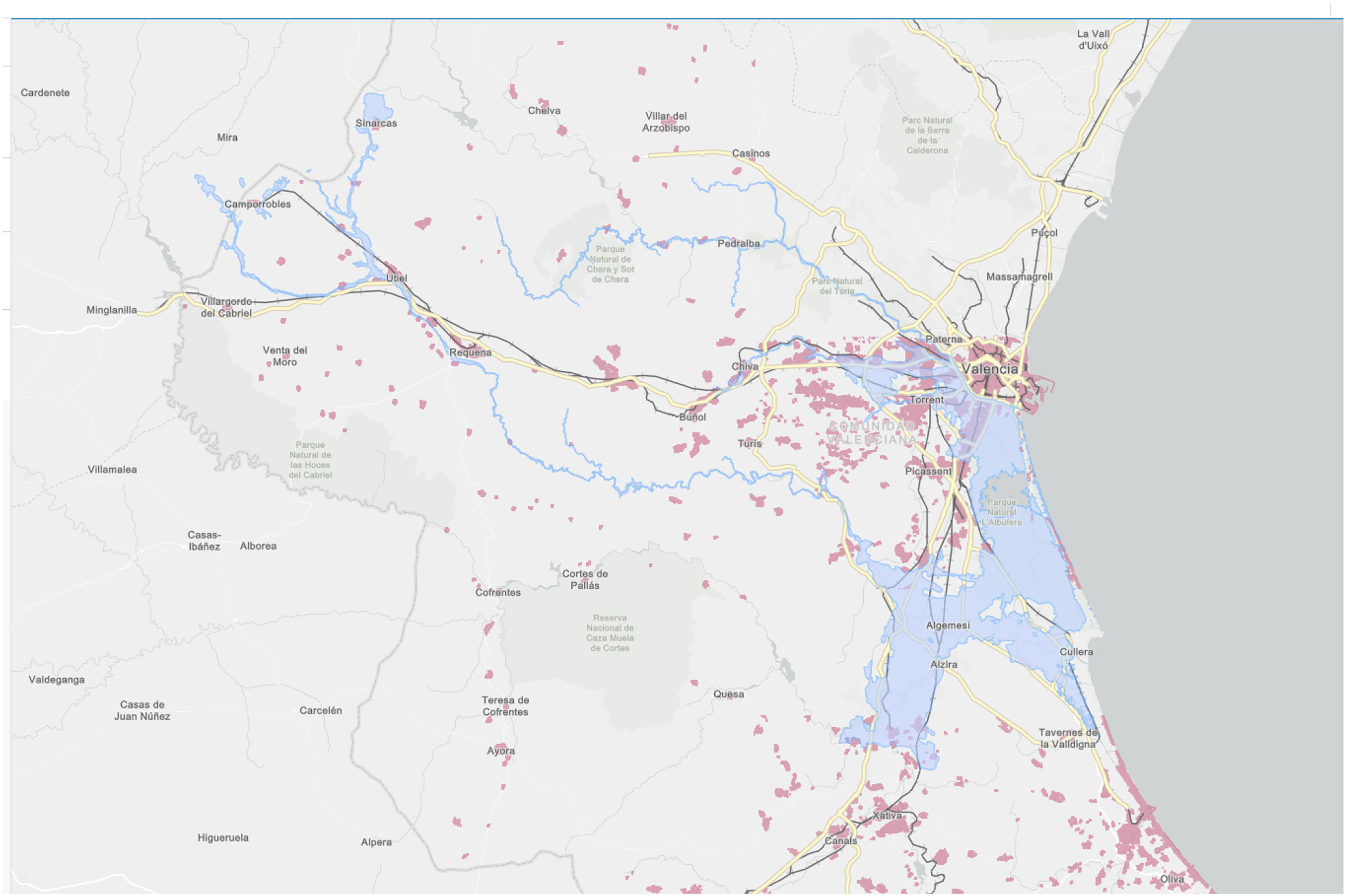
Task: Select the Chiva label
Action: point(744,366)
